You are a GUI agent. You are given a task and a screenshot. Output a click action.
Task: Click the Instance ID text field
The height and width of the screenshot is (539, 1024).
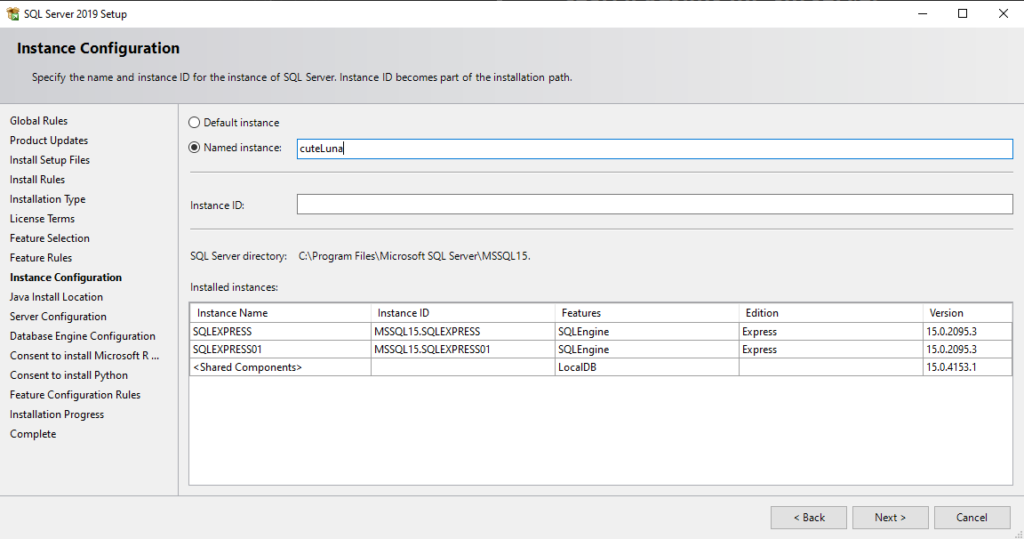click(x=654, y=204)
